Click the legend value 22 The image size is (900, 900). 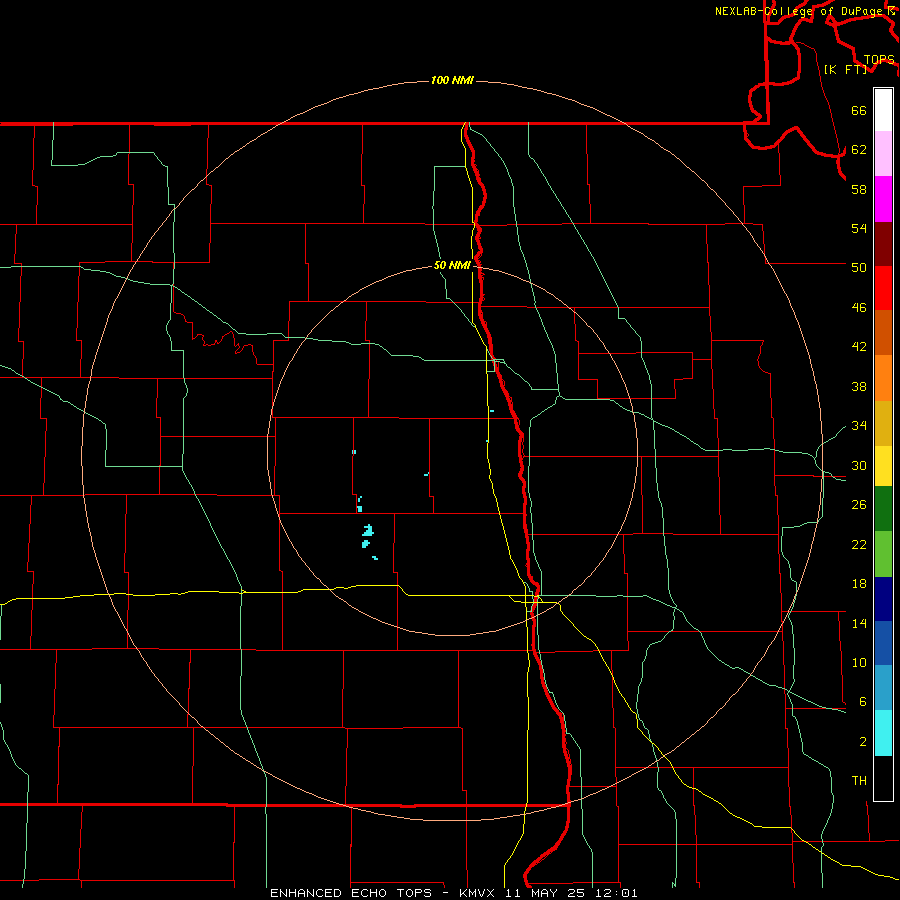(x=859, y=544)
